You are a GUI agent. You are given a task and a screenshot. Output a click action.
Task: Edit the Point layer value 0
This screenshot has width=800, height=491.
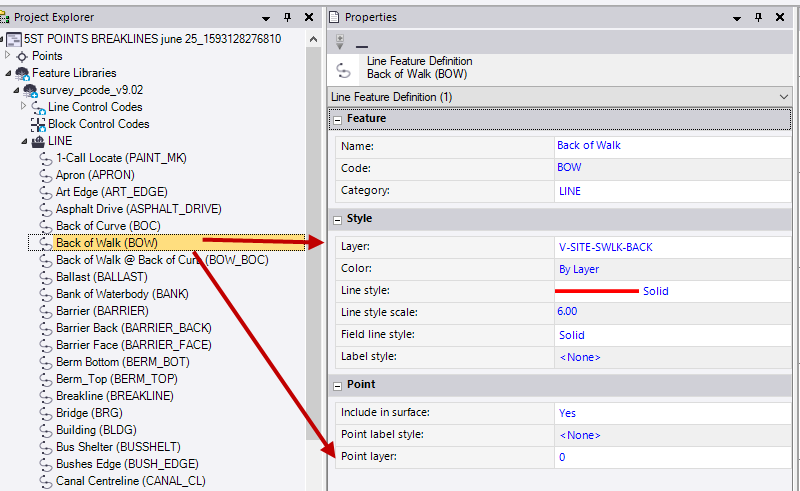click(x=562, y=457)
